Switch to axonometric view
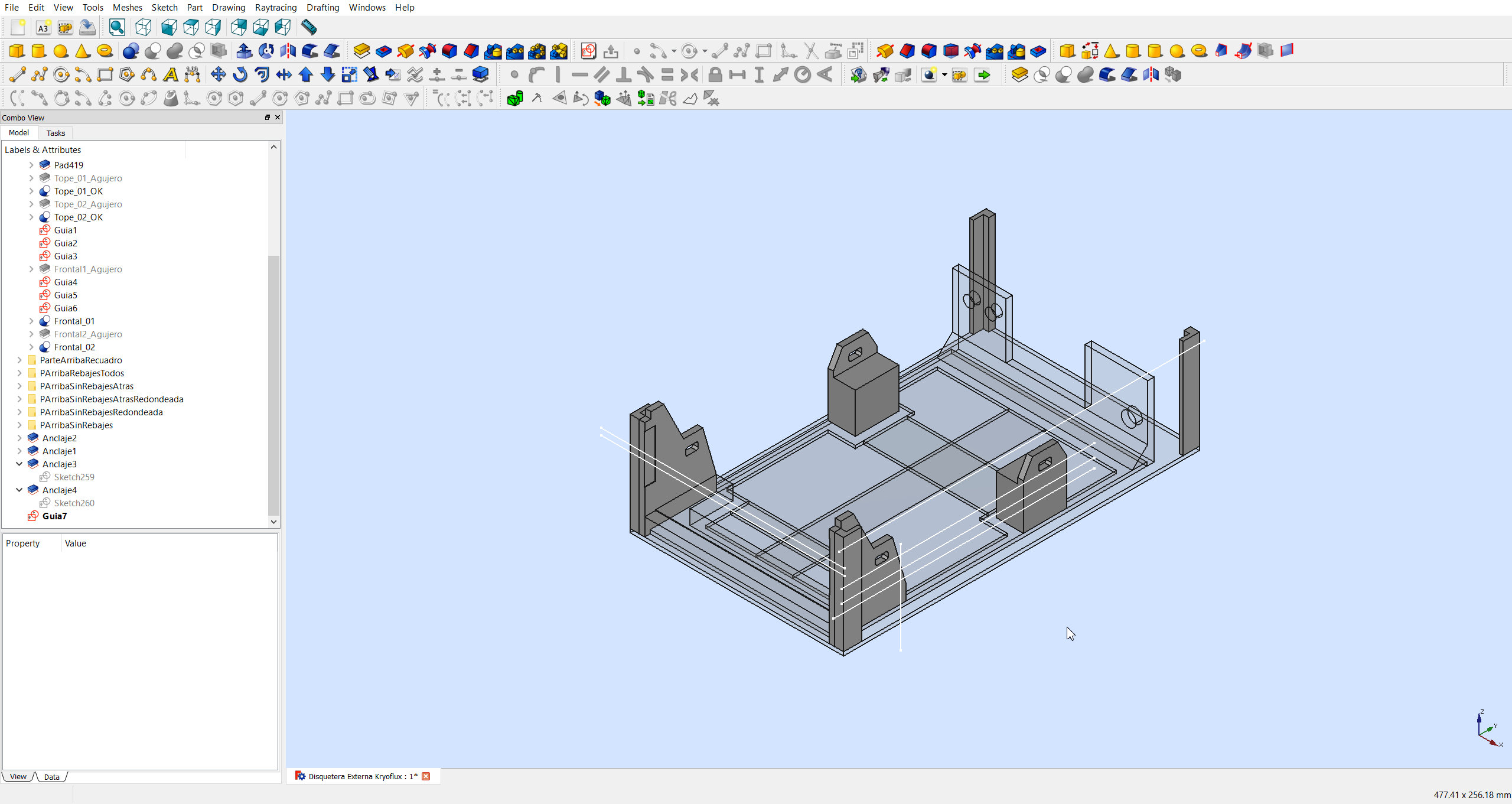Image resolution: width=1512 pixels, height=804 pixels. point(143,27)
